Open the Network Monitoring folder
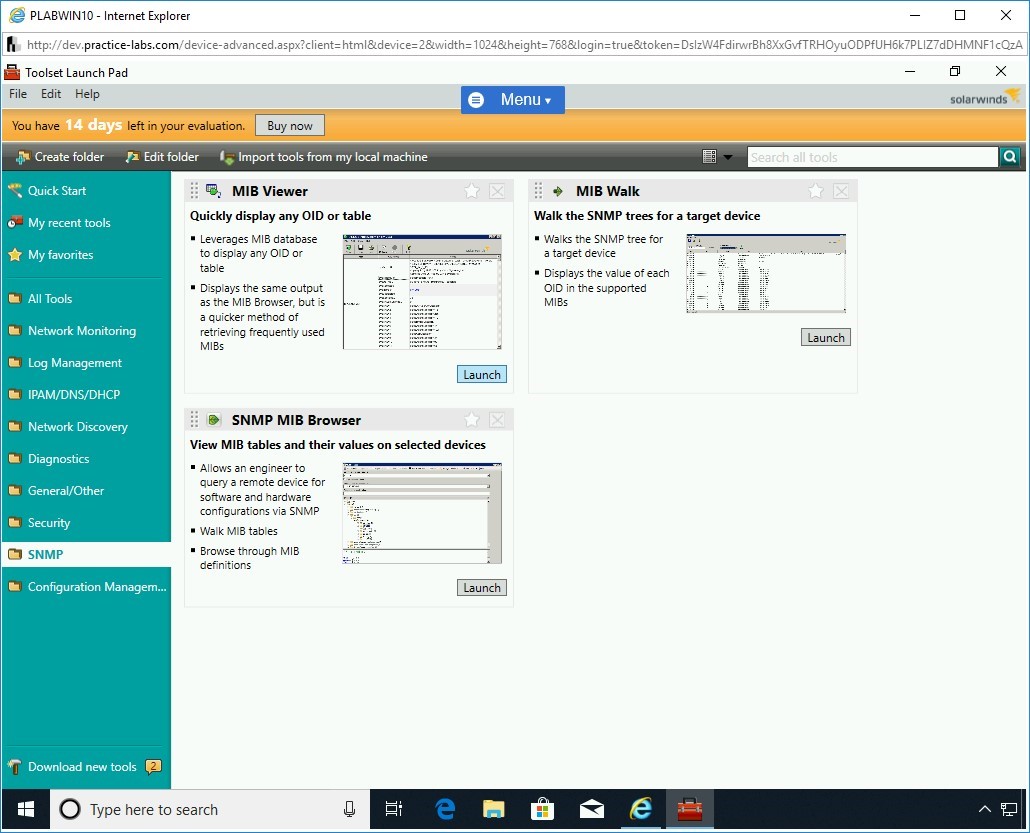This screenshot has width=1030, height=833. [81, 331]
